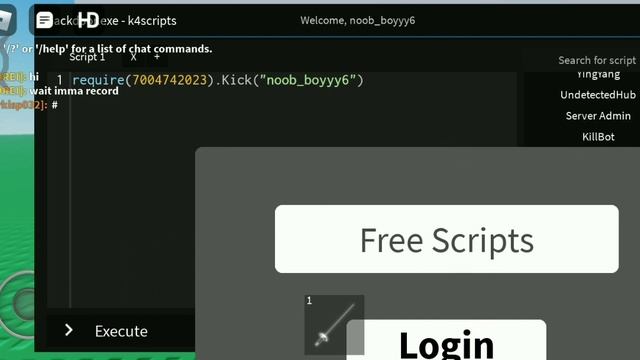Click the arrow icon beside Execute
Viewport: 640px width, 360px height.
pyautogui.click(x=69, y=330)
